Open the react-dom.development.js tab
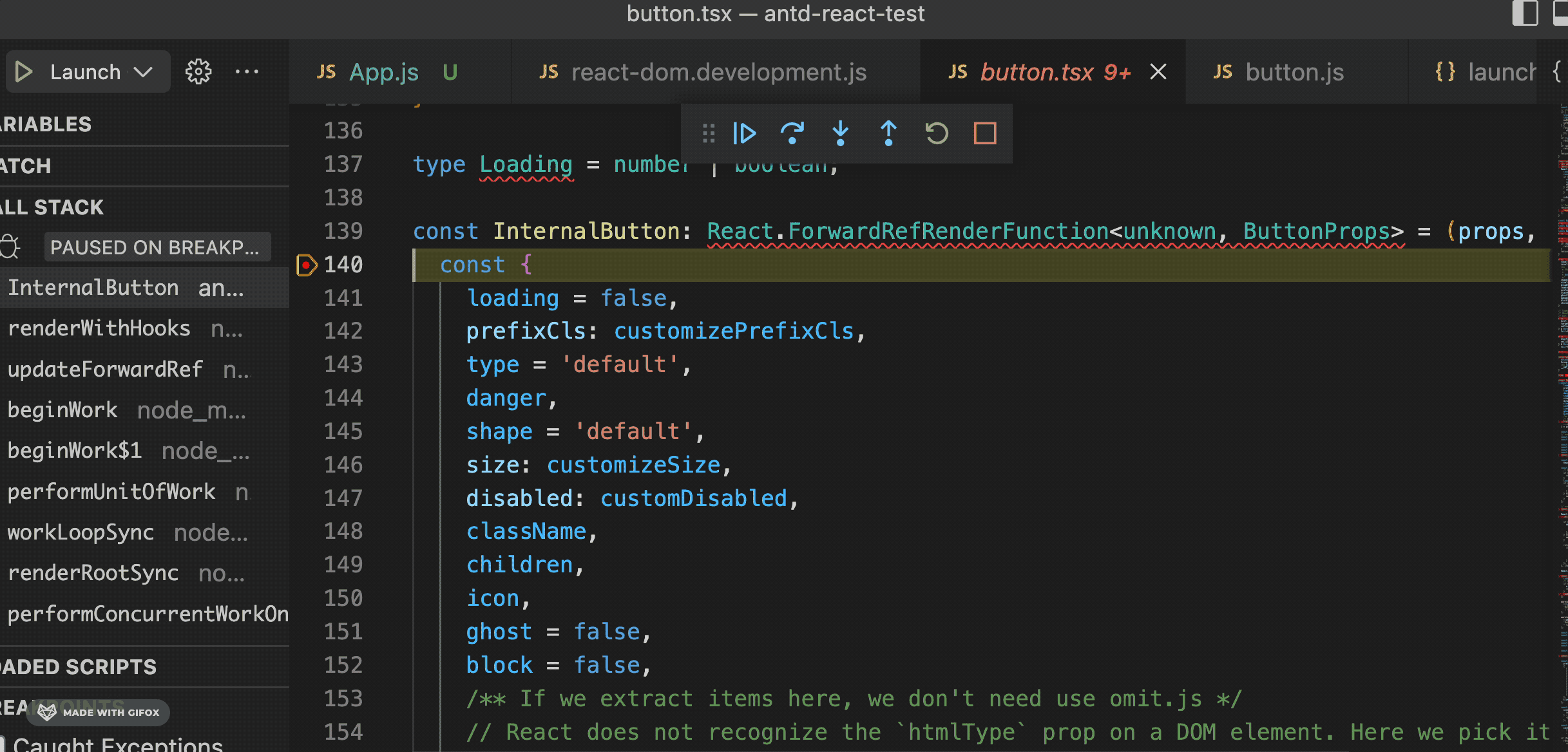Image resolution: width=1568 pixels, height=752 pixels. pyautogui.click(x=718, y=72)
